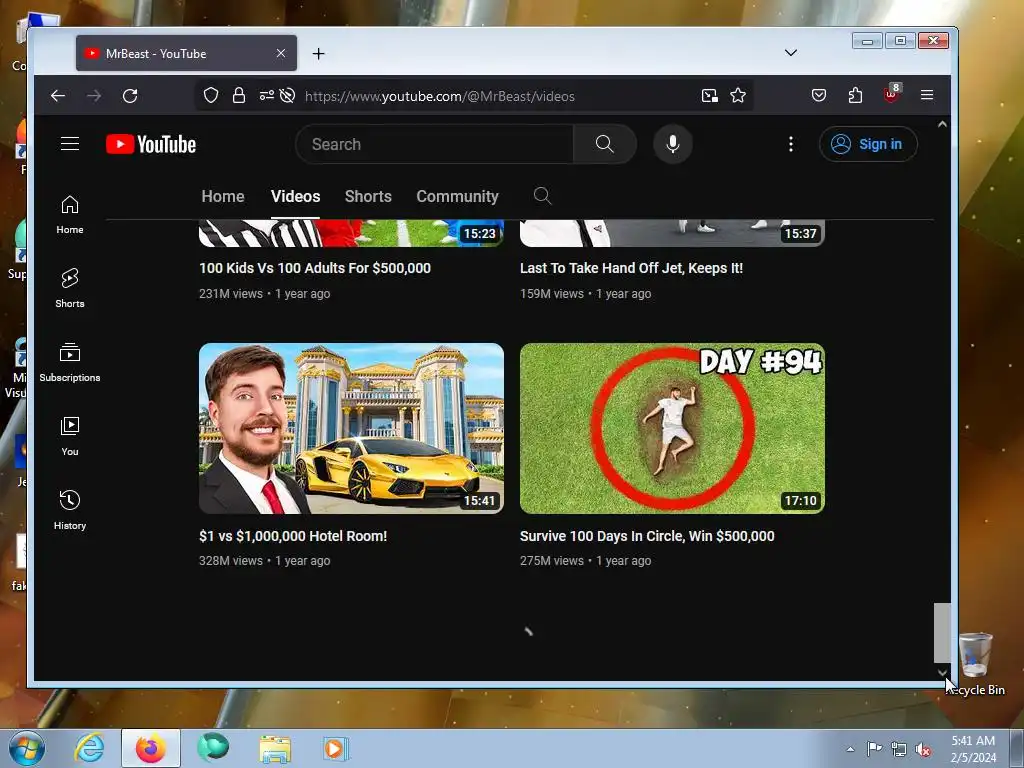This screenshot has height=768, width=1024.
Task: Start voice search with microphone icon
Action: tap(673, 144)
